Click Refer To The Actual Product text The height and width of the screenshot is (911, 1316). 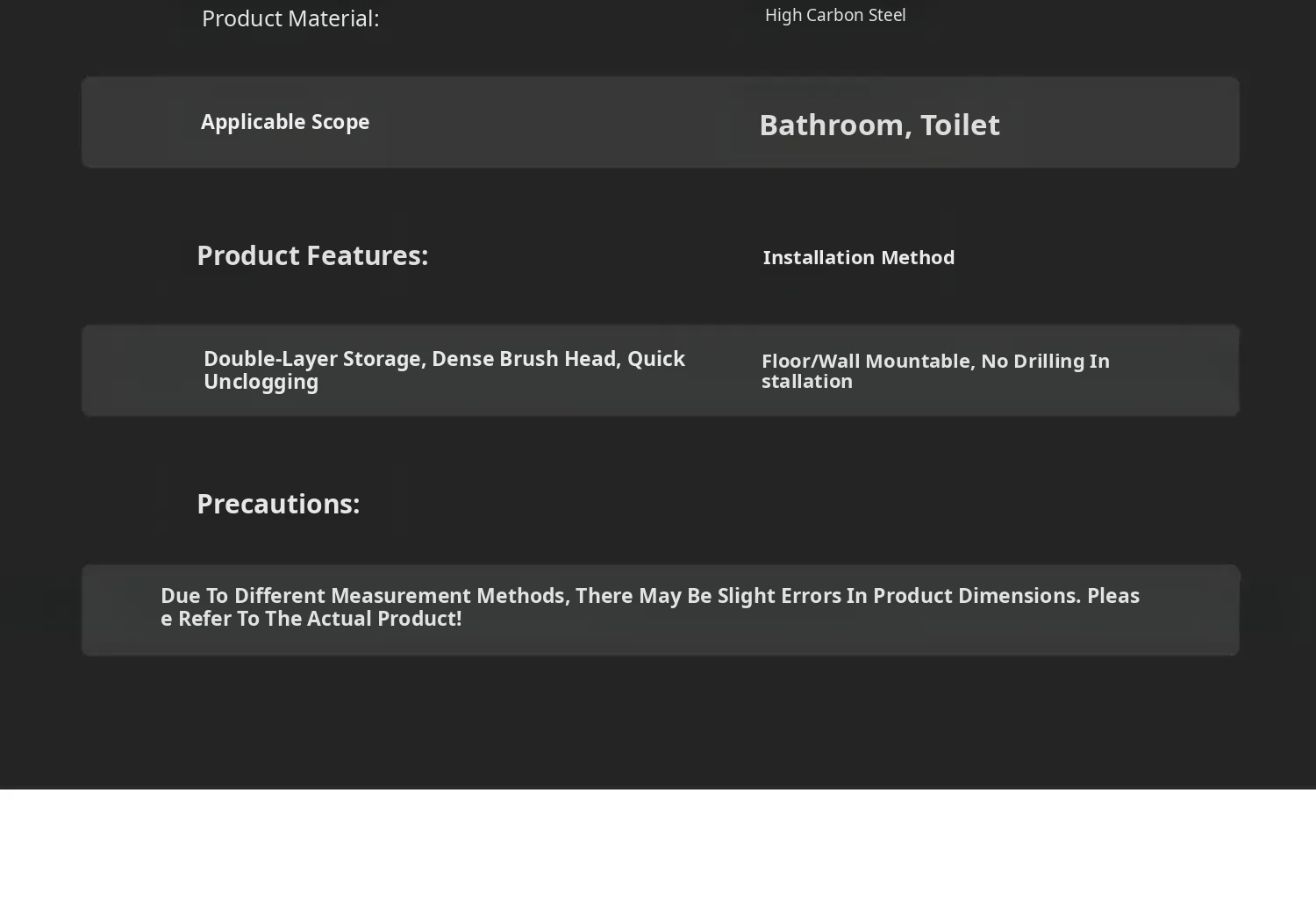pos(319,619)
